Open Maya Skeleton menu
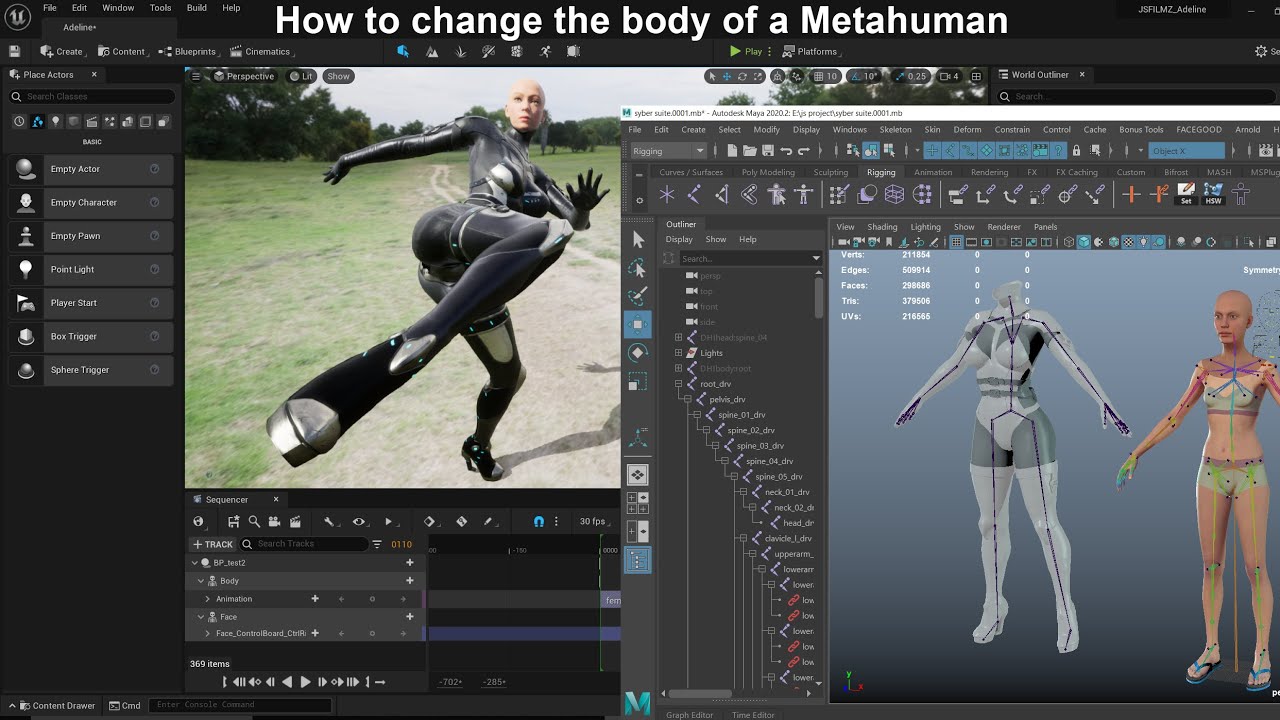 coord(895,129)
